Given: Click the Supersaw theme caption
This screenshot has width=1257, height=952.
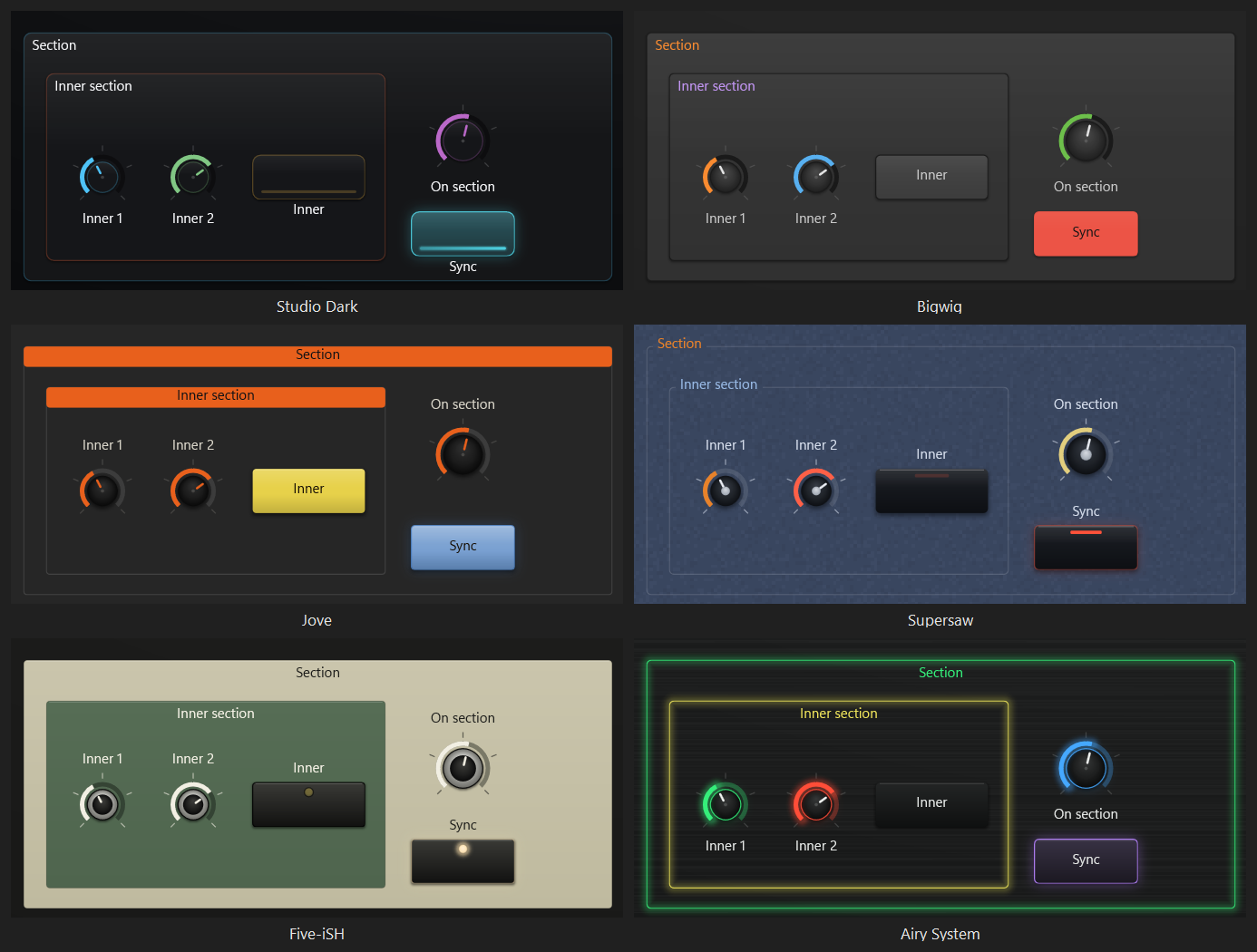Looking at the screenshot, I should pyautogui.click(x=940, y=620).
